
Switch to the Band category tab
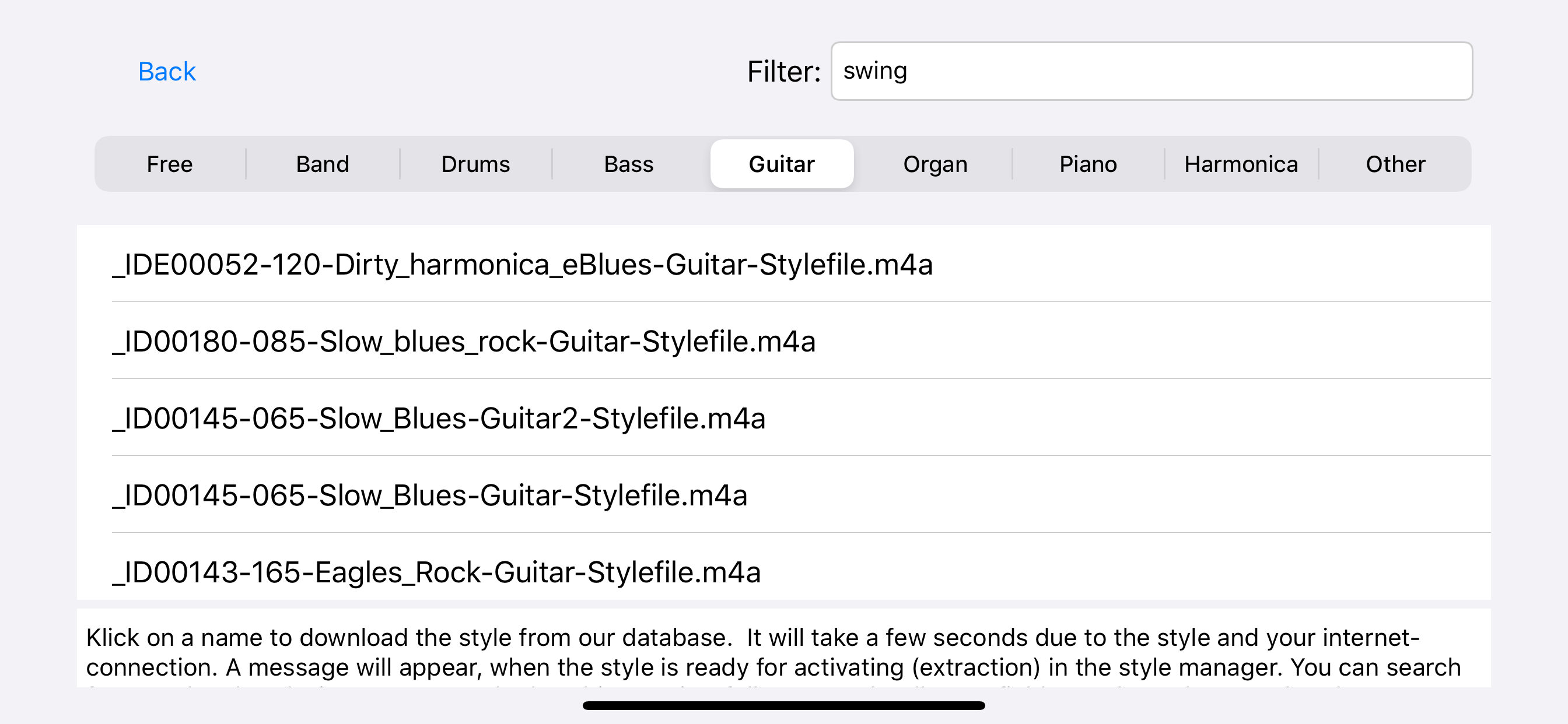coord(323,164)
